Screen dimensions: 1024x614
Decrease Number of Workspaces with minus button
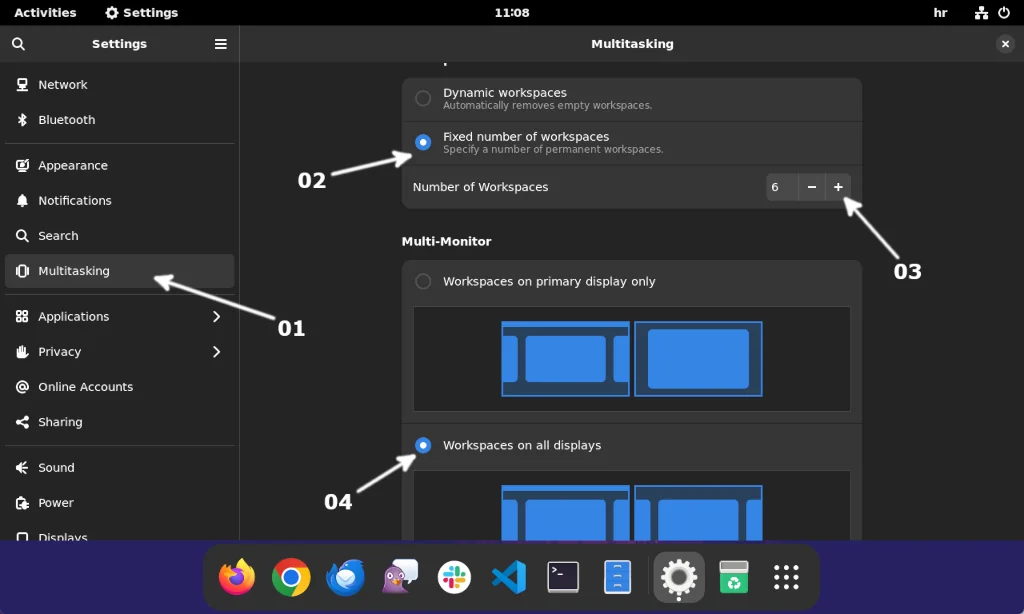tap(811, 187)
